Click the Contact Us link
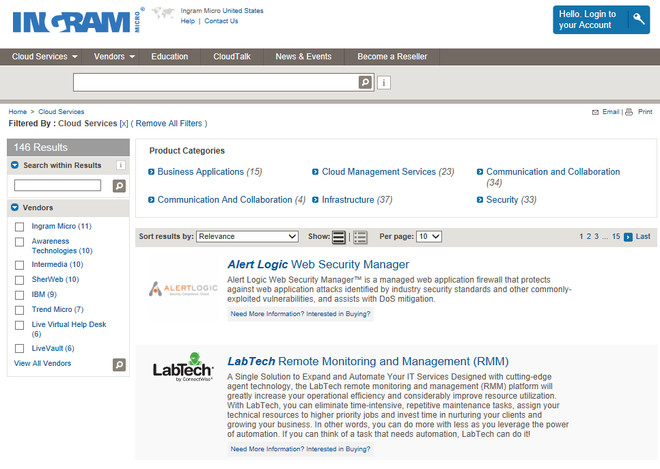 click(221, 21)
